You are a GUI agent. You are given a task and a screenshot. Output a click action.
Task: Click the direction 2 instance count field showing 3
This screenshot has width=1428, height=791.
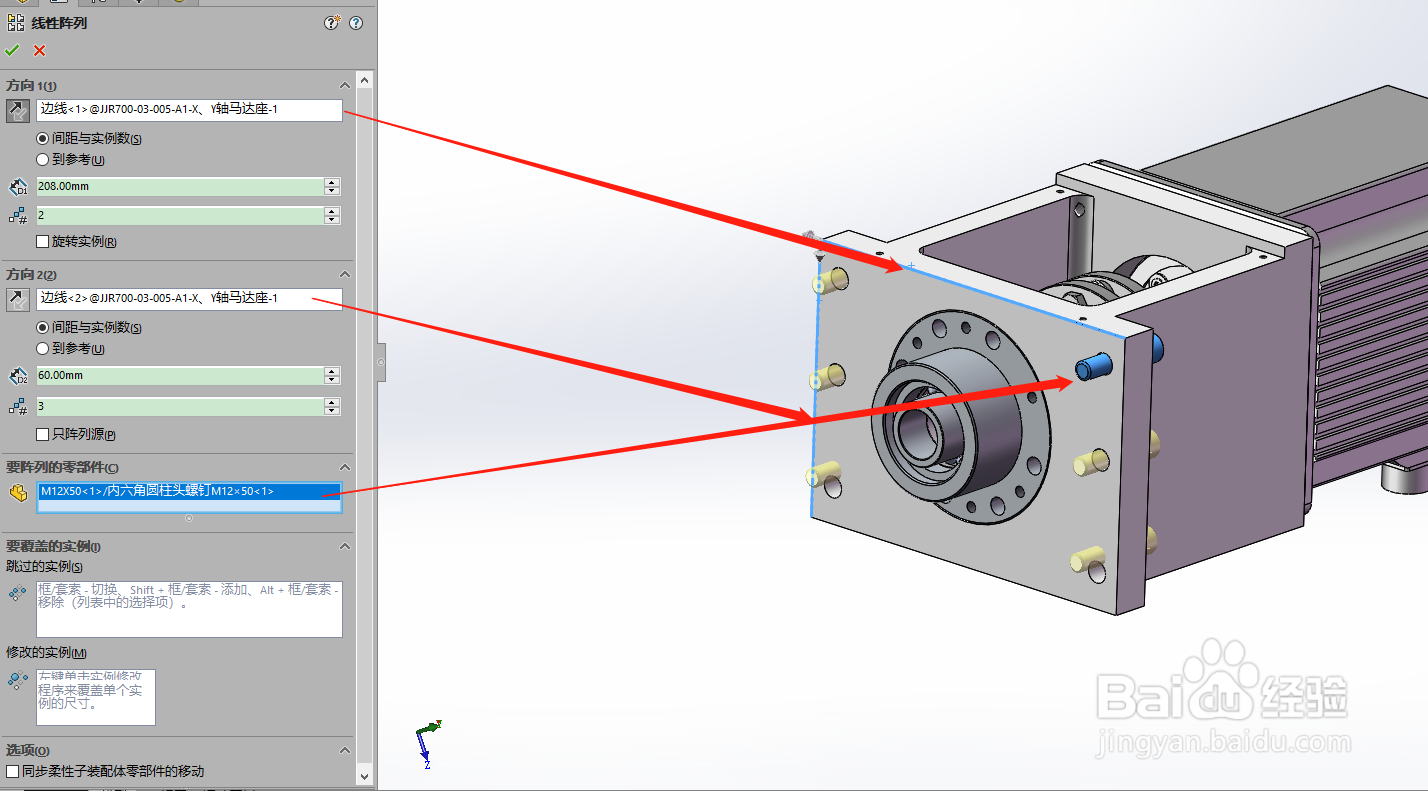(x=180, y=406)
